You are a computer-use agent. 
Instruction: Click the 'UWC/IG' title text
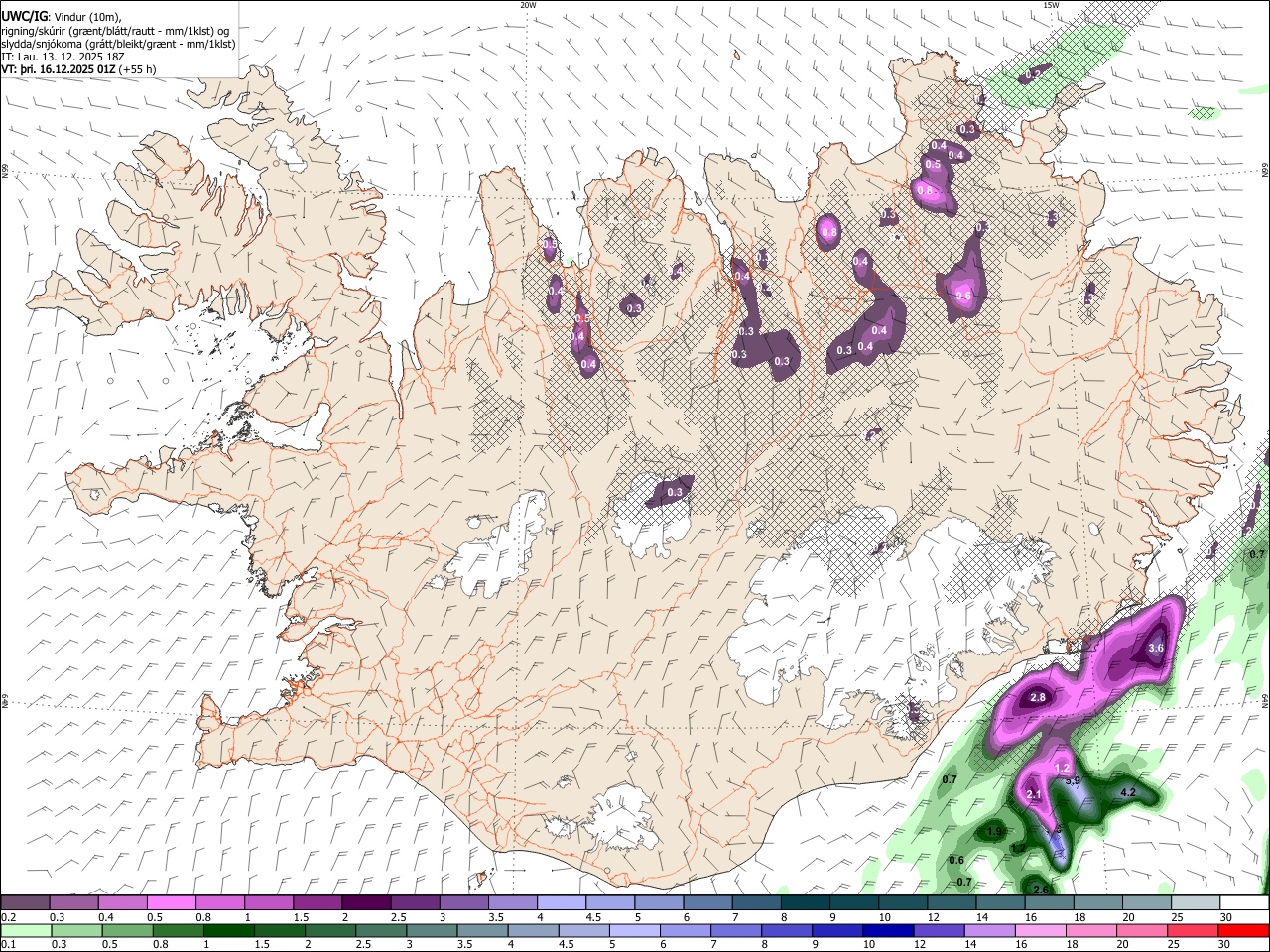(x=24, y=17)
